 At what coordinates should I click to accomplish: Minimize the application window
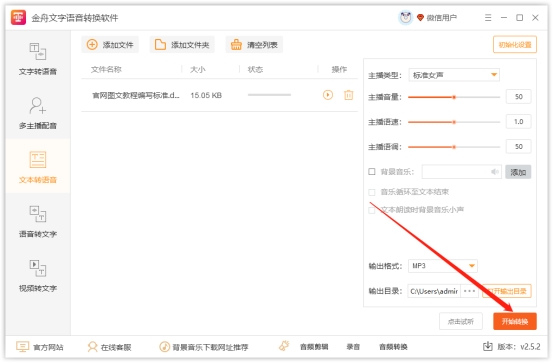pyautogui.click(x=504, y=18)
